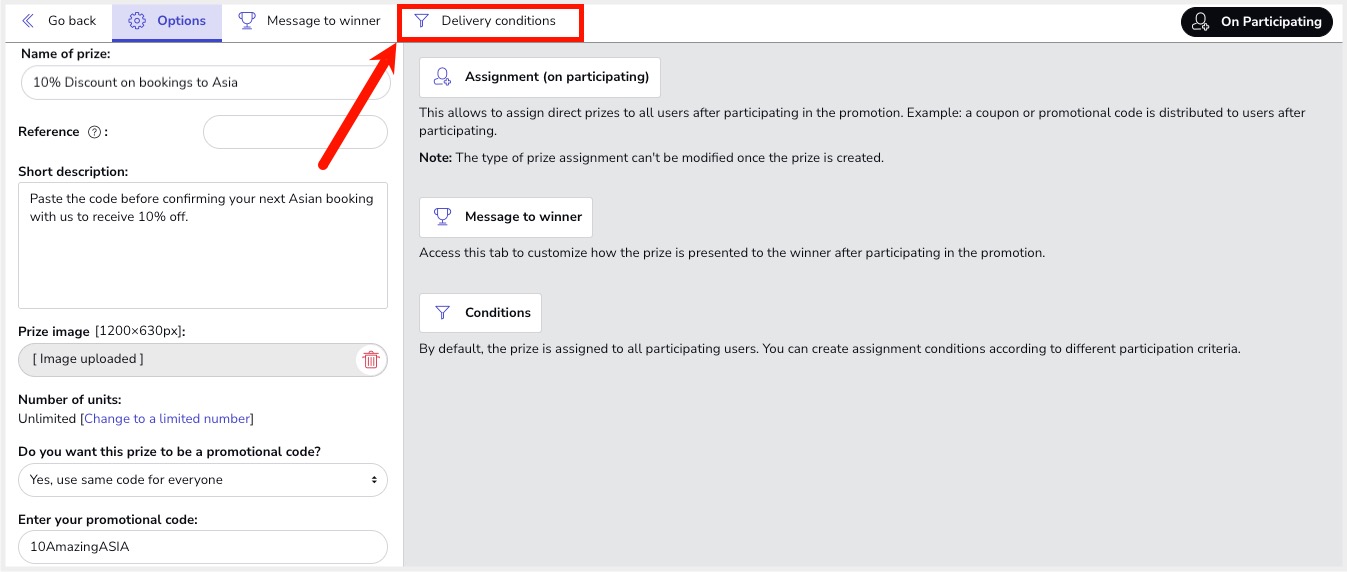Open the promotional code type dropdown
1347x572 pixels.
click(203, 480)
